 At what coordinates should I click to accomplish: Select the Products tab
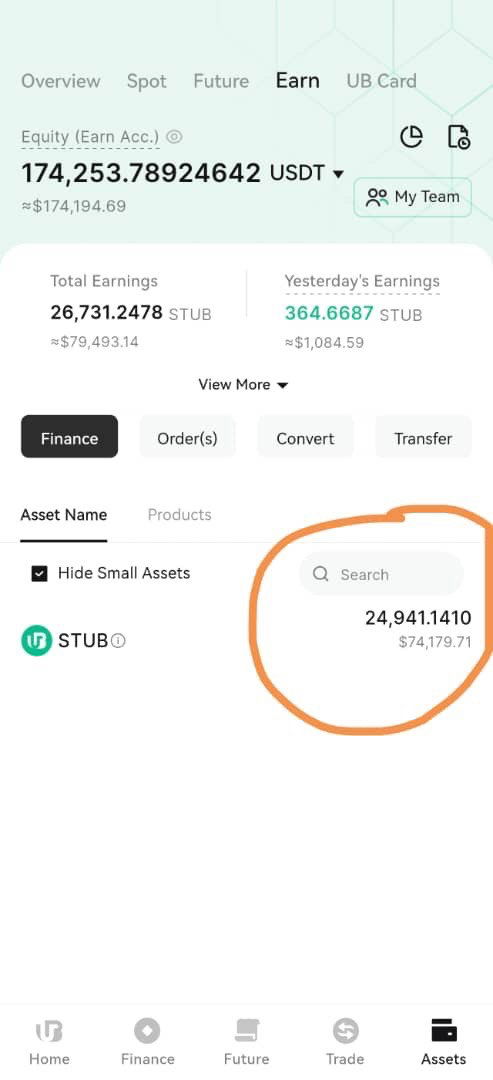click(x=180, y=515)
